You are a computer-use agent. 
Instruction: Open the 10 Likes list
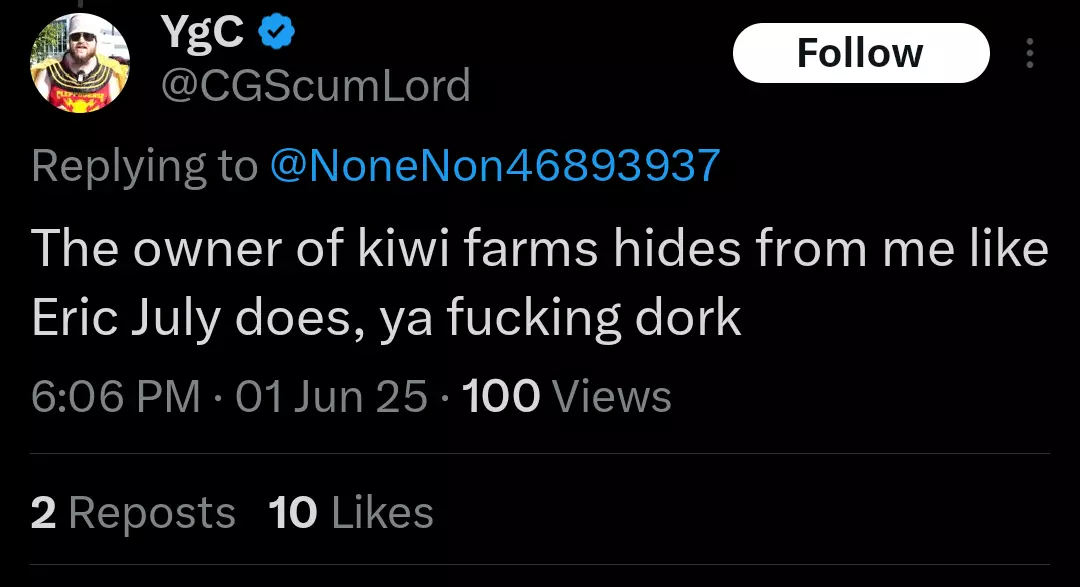351,513
